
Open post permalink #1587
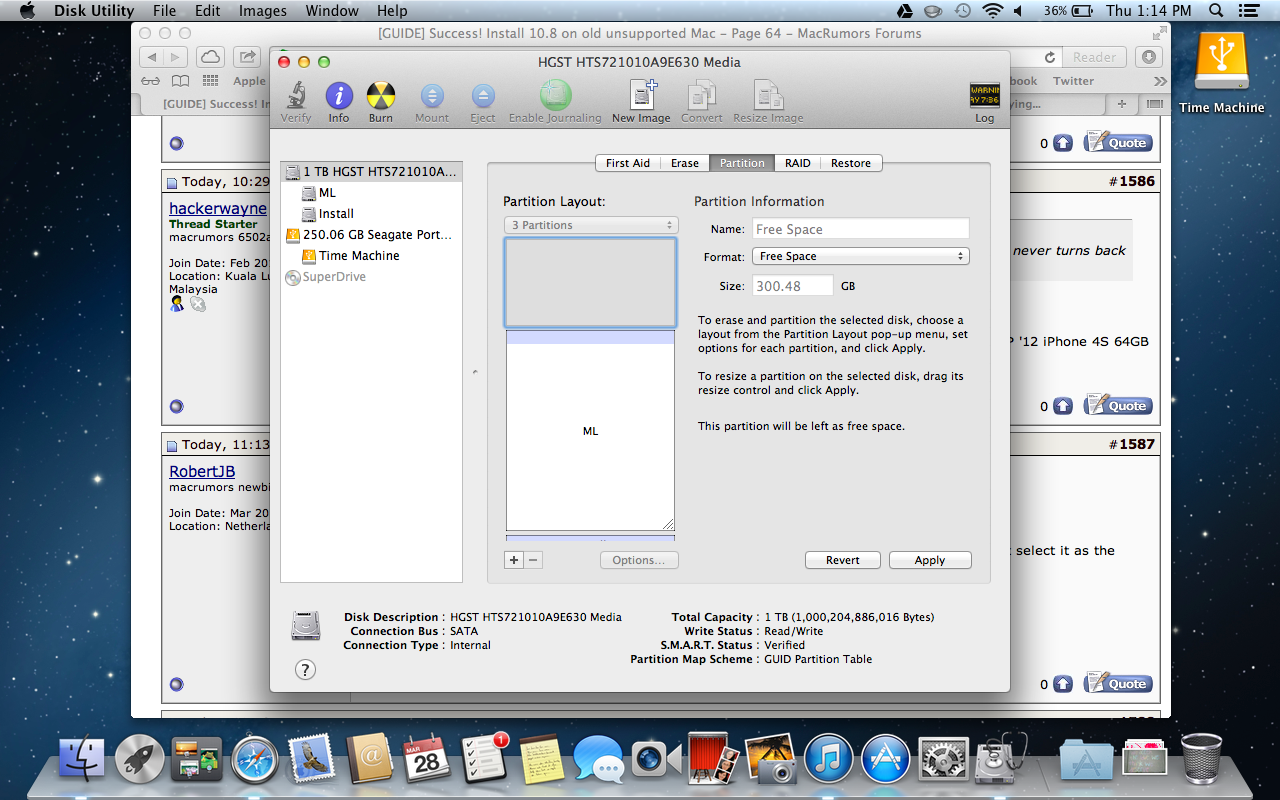click(x=1136, y=444)
